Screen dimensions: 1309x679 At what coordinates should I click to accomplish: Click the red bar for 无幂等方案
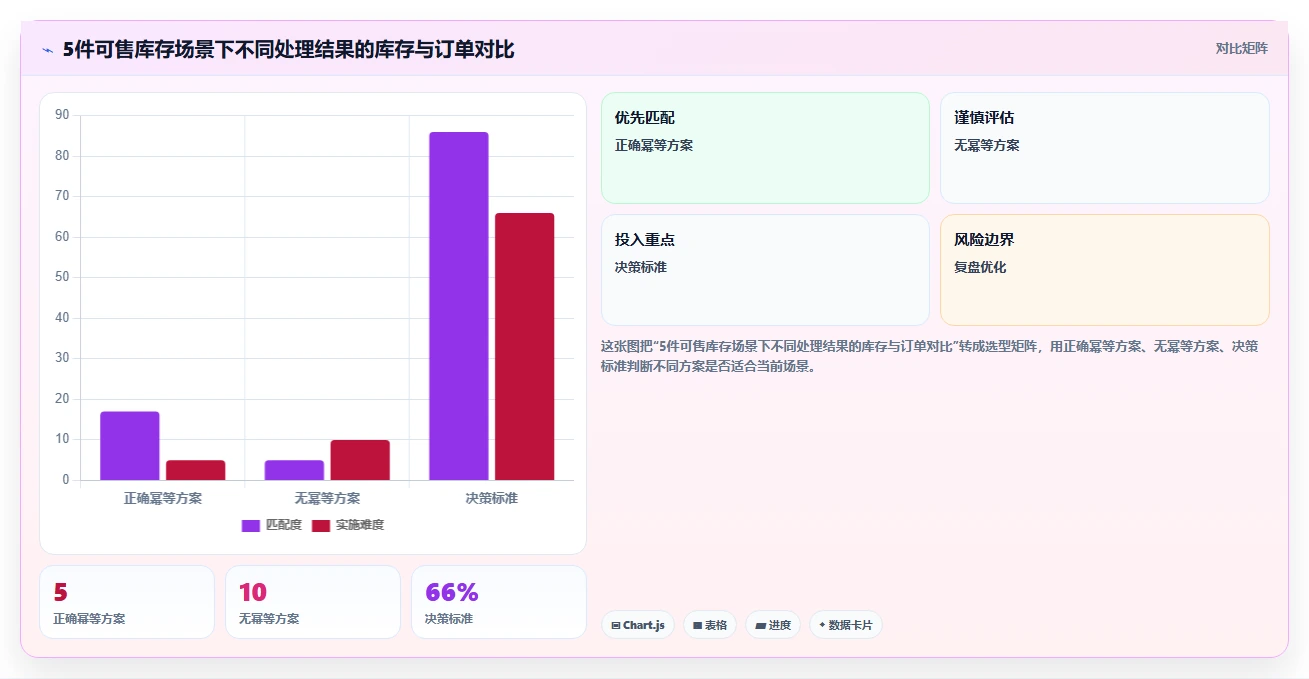[x=360, y=460]
